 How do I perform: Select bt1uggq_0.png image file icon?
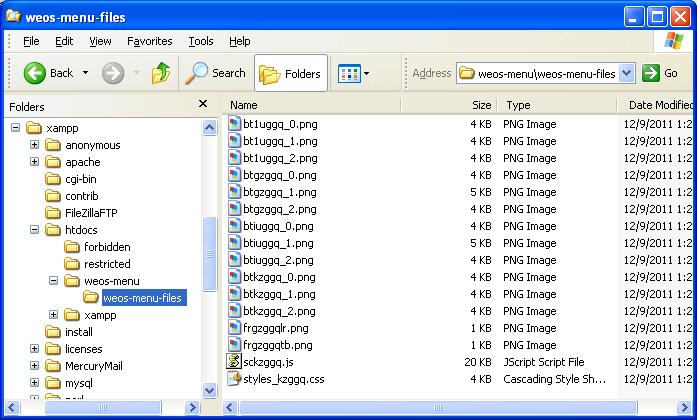235,124
